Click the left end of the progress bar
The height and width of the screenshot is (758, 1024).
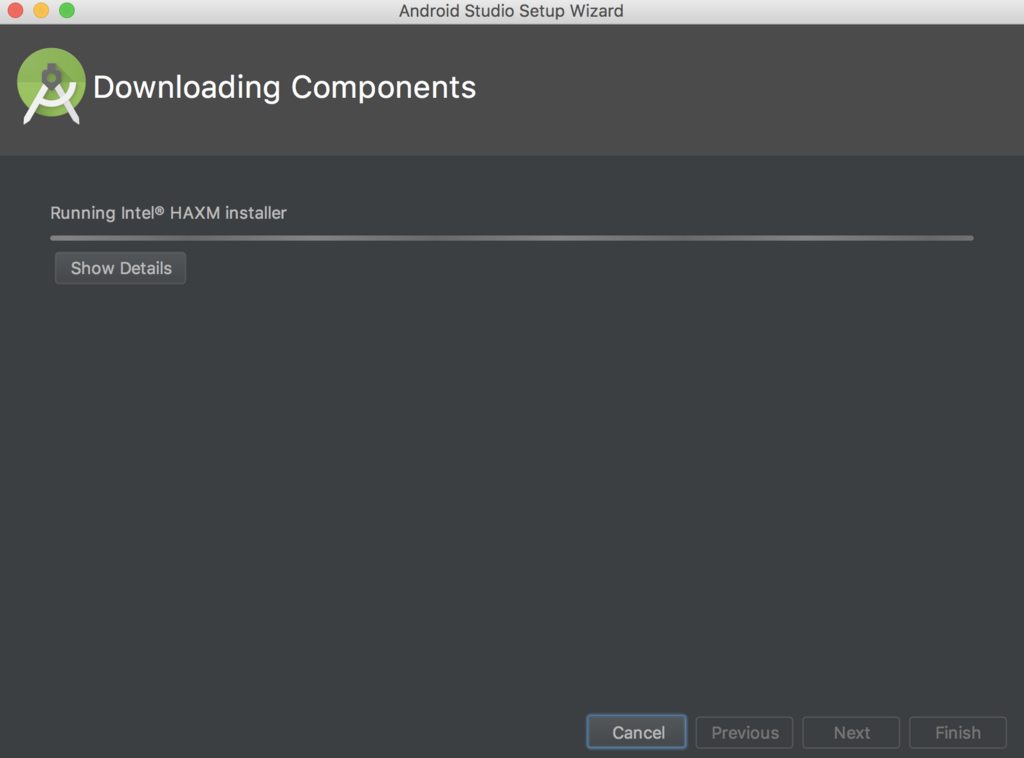(x=57, y=238)
